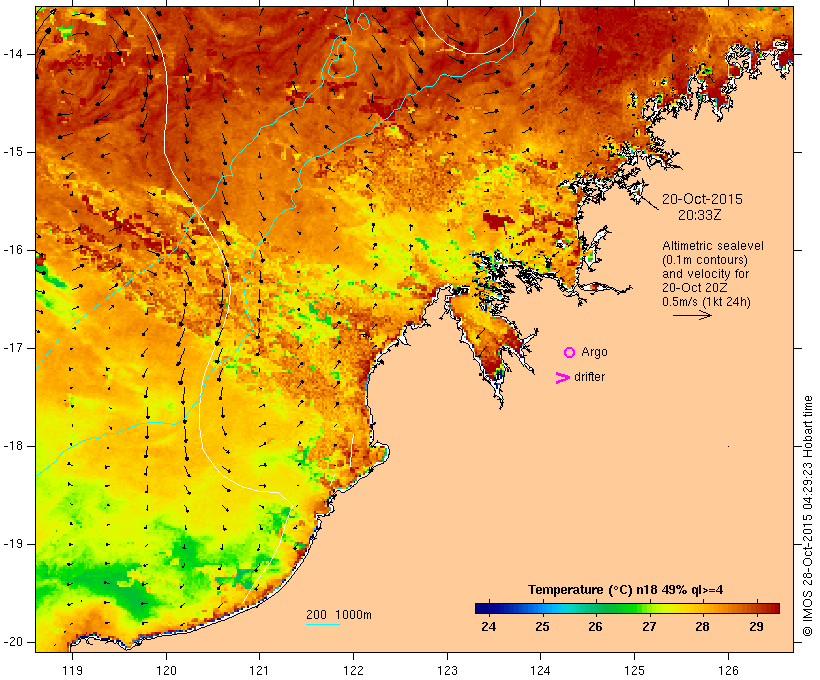Click the magenta Argo circle legend symbol

(570, 353)
